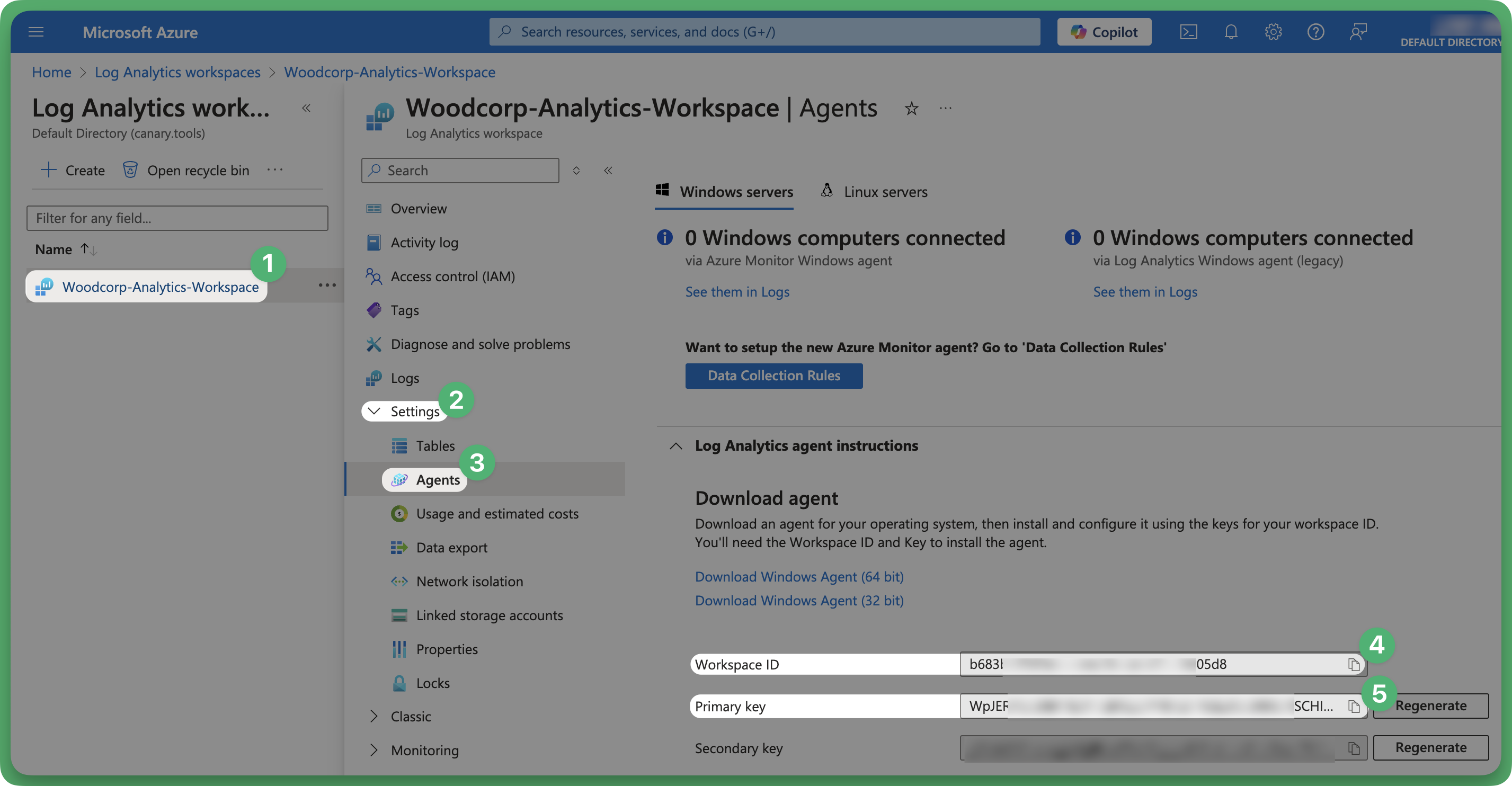This screenshot has width=1512, height=786.
Task: Sort list by Name column
Action: [65, 249]
